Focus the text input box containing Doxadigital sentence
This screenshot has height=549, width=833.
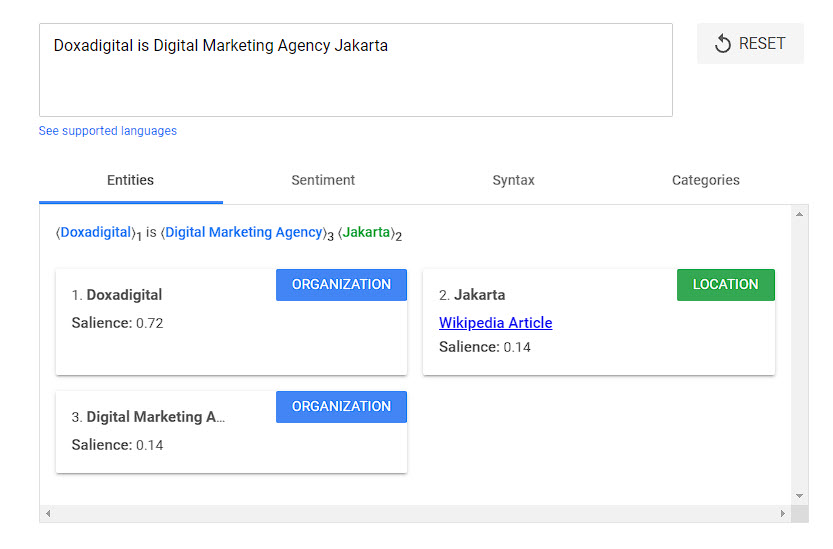point(355,70)
